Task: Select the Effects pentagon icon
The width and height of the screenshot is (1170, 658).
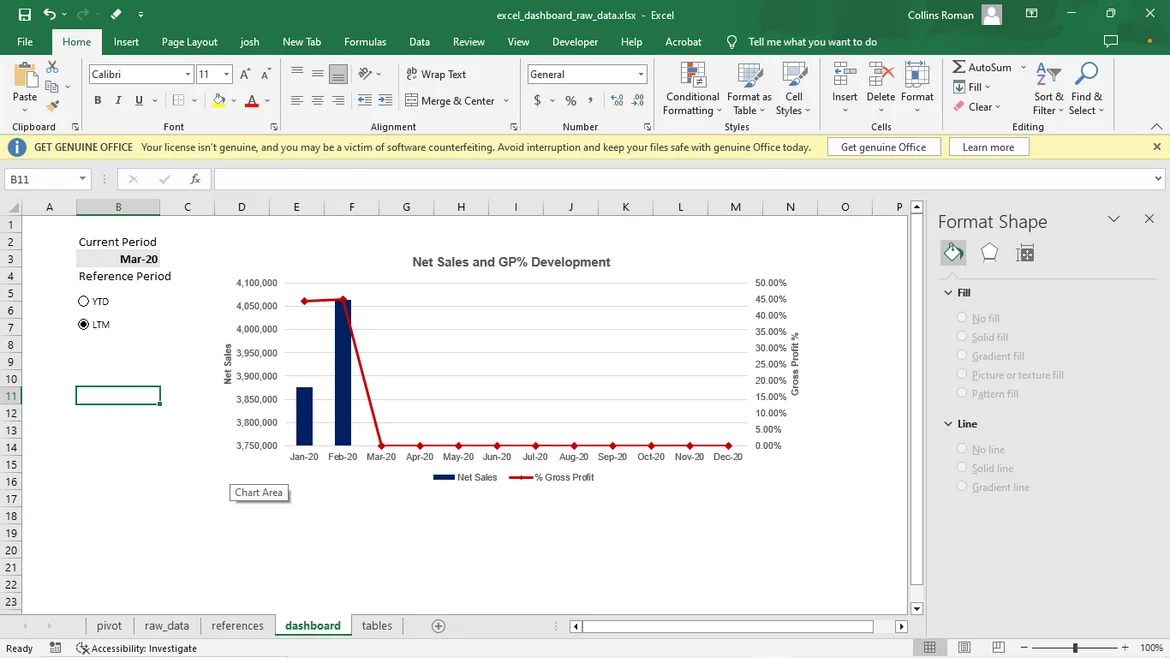Action: [x=989, y=253]
